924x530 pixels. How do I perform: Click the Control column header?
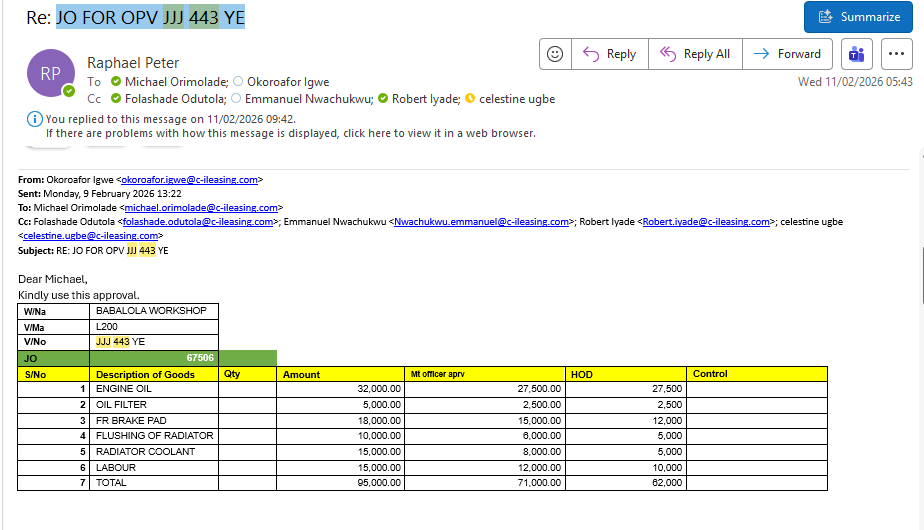coord(757,374)
